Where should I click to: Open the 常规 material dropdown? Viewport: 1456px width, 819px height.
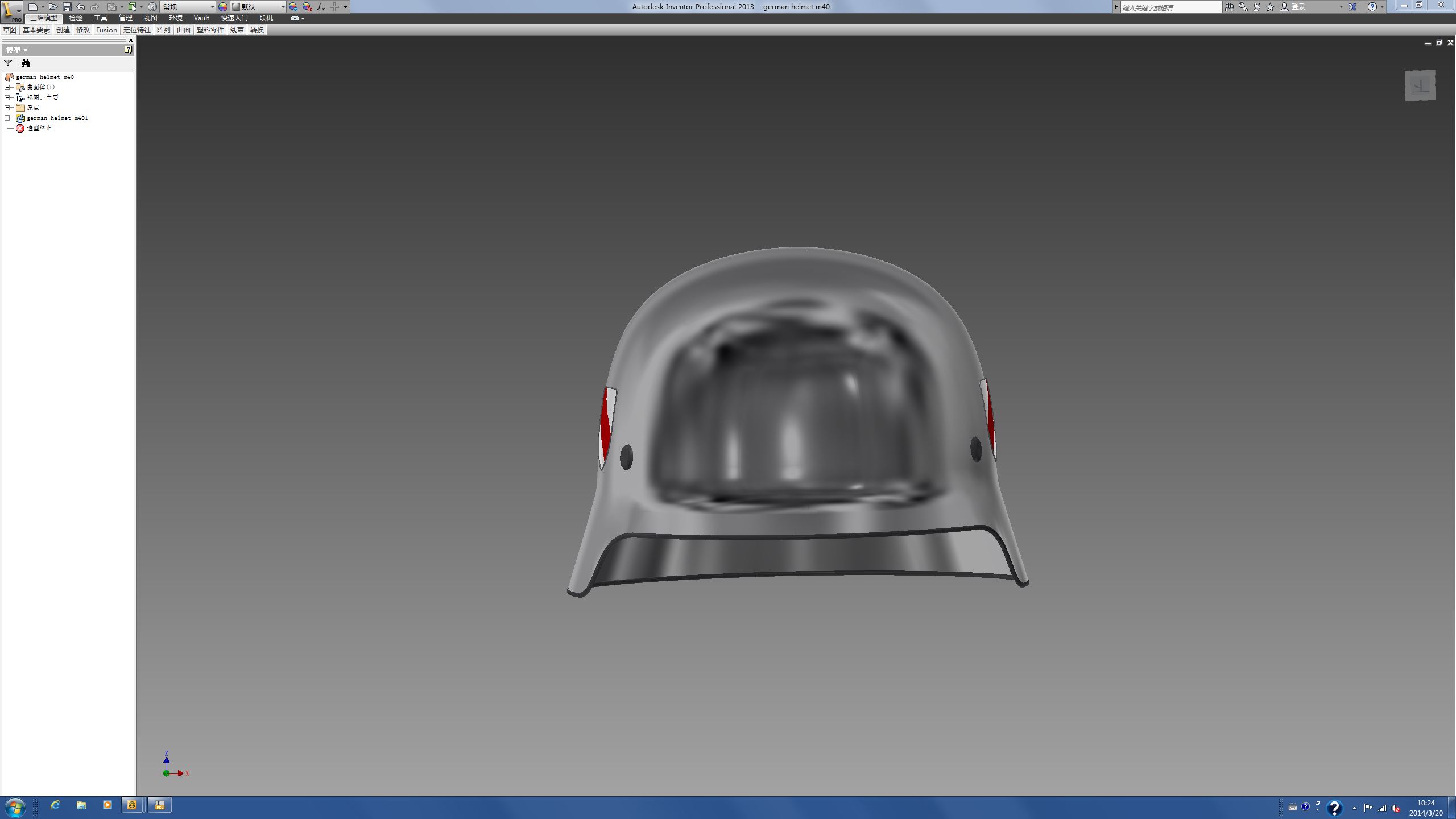[212, 7]
